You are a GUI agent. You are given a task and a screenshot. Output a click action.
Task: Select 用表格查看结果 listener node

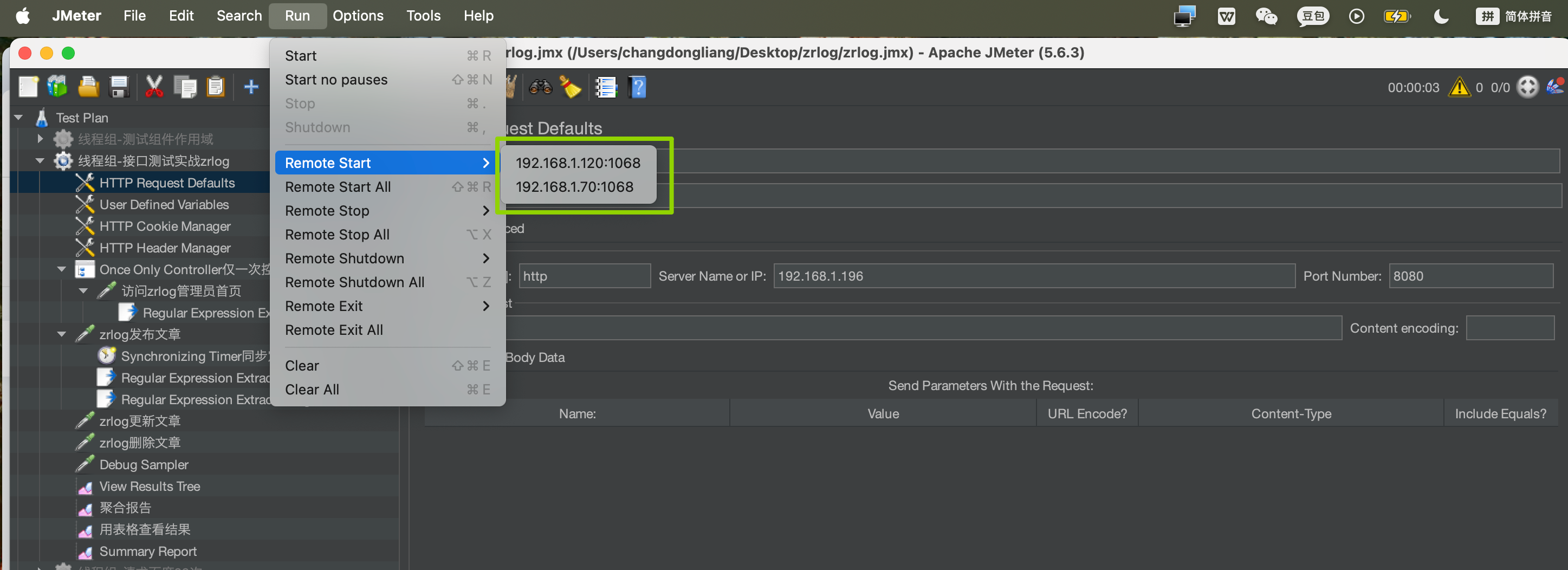pos(145,529)
